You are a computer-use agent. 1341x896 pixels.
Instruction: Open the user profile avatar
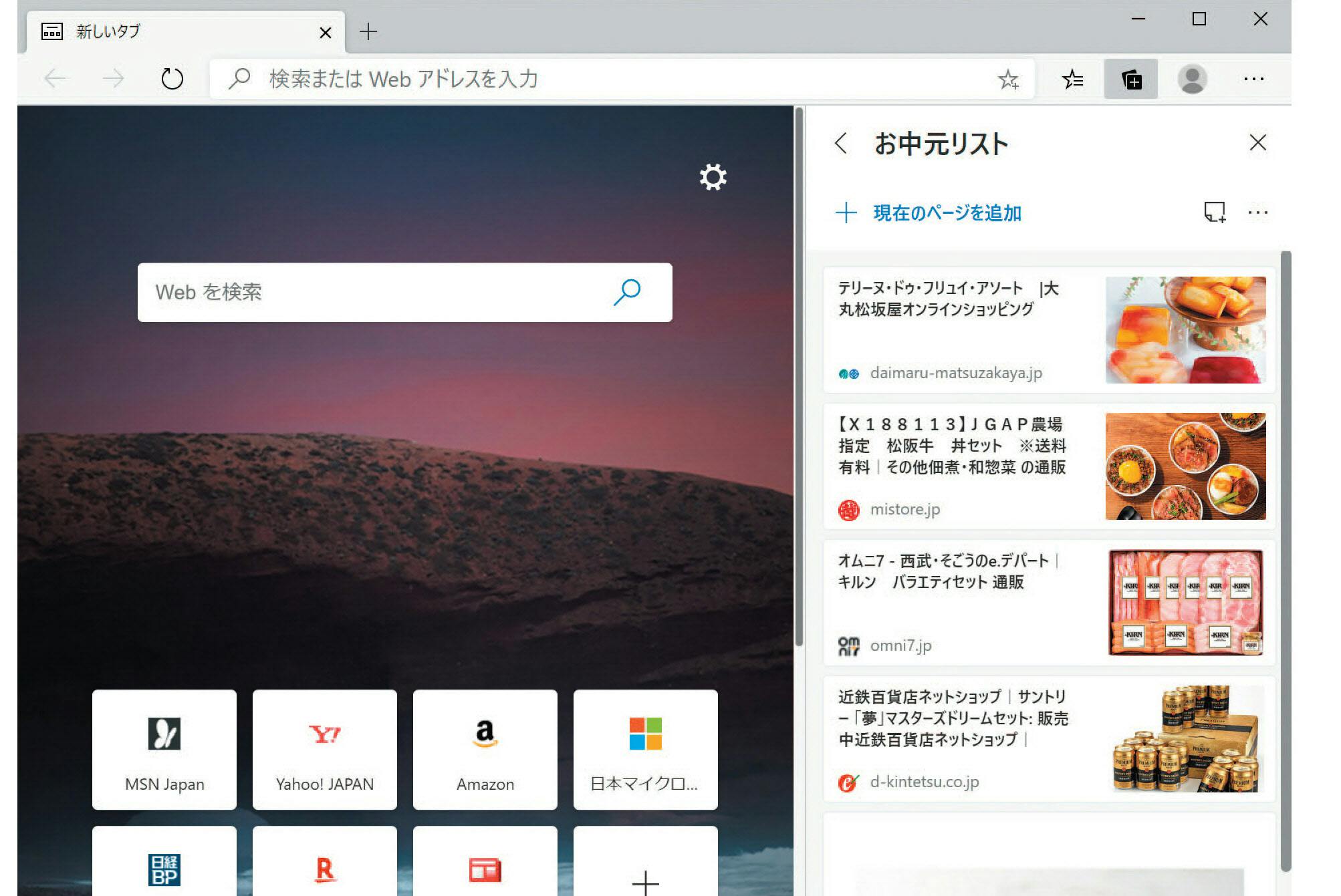[x=1191, y=80]
